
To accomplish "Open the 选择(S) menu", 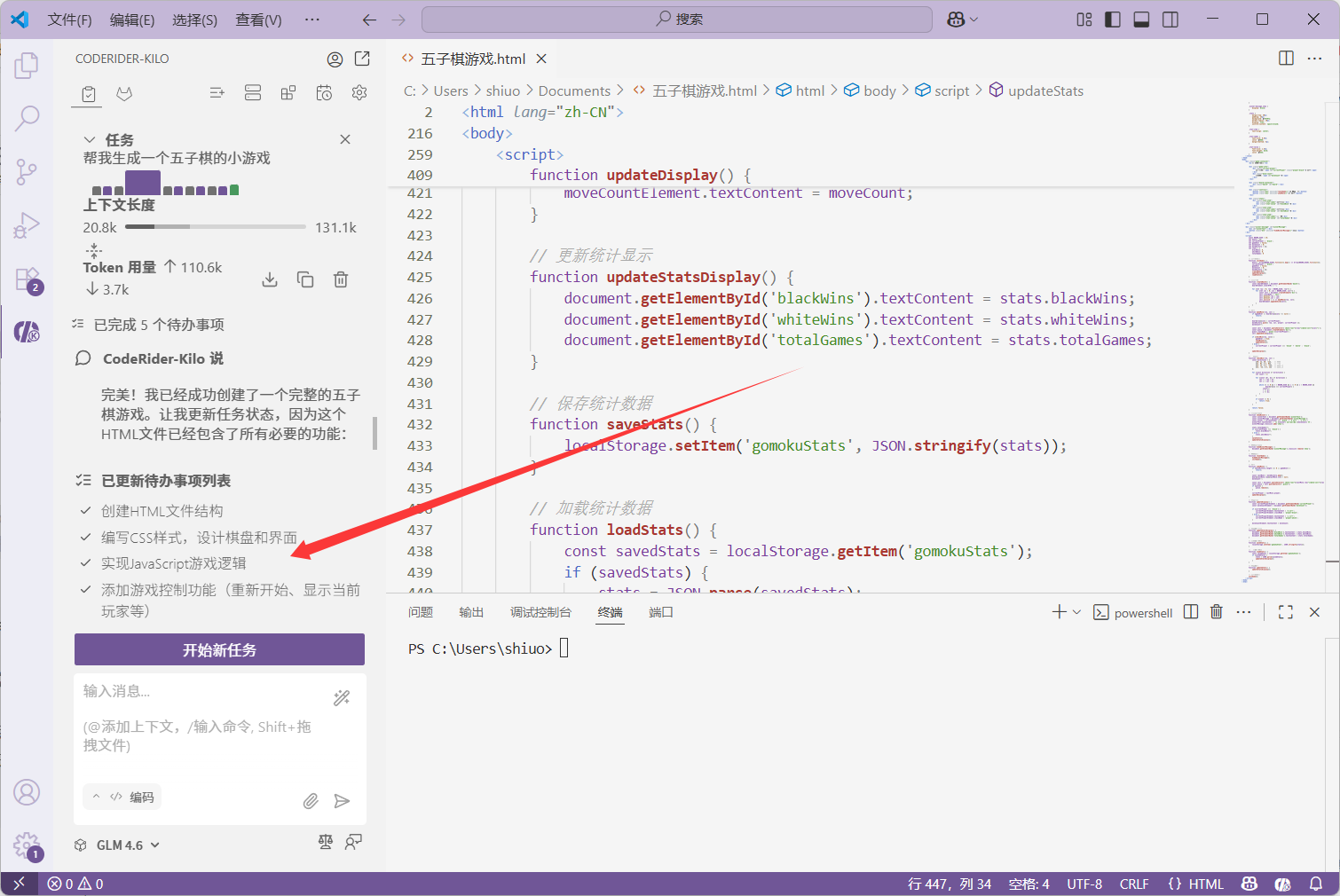I will pos(194,20).
